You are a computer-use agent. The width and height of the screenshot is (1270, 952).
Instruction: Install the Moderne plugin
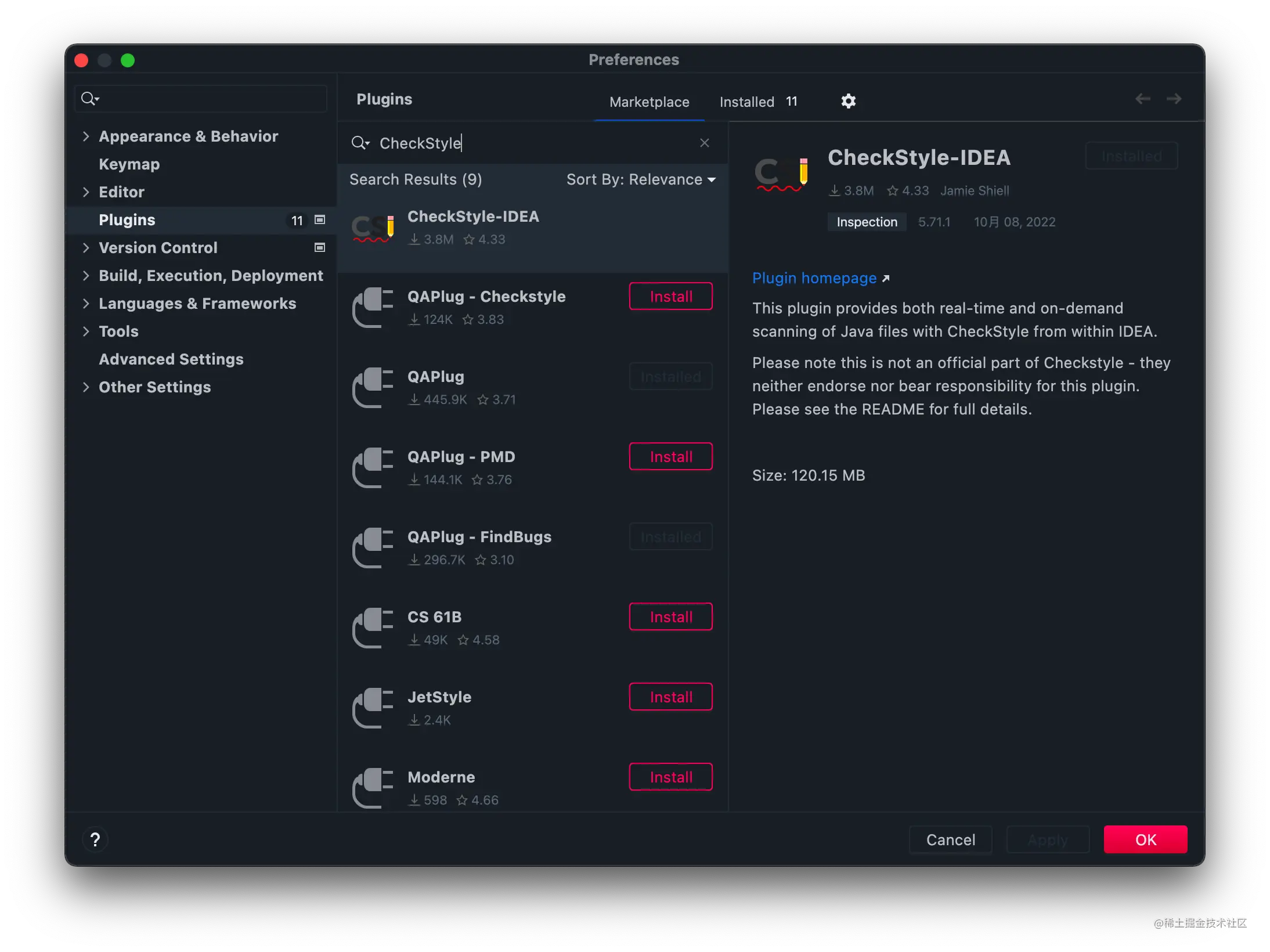(x=670, y=777)
